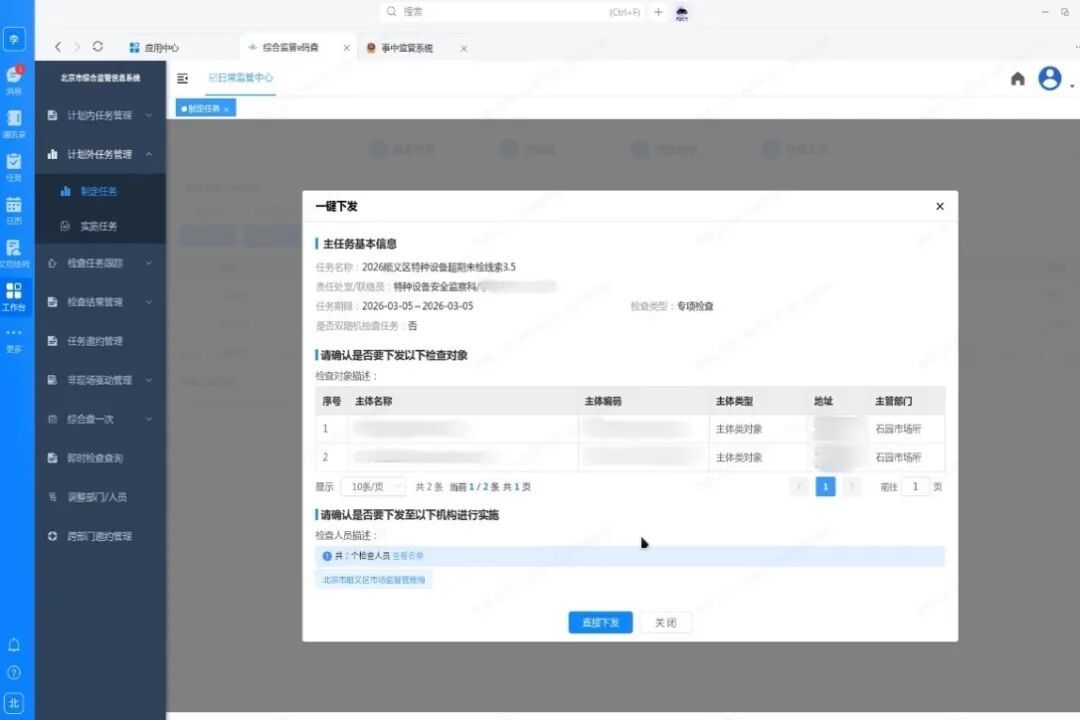Open the notification bell icon
The width and height of the screenshot is (1080, 720).
click(14, 645)
